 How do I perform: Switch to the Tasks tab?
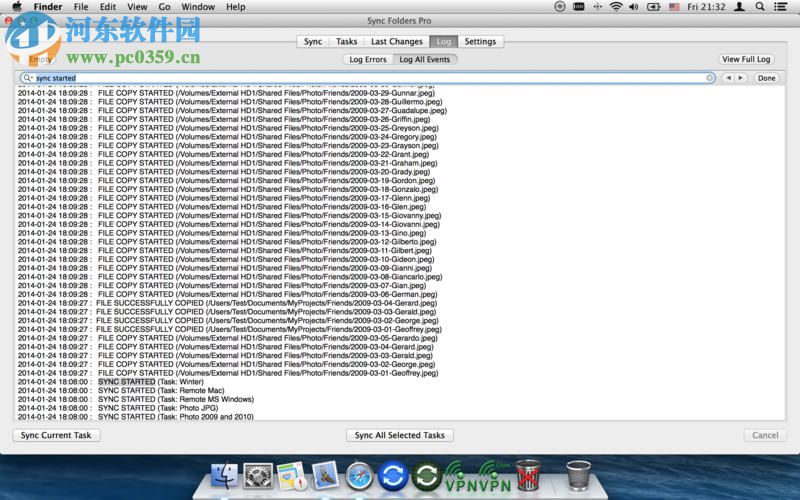point(346,41)
